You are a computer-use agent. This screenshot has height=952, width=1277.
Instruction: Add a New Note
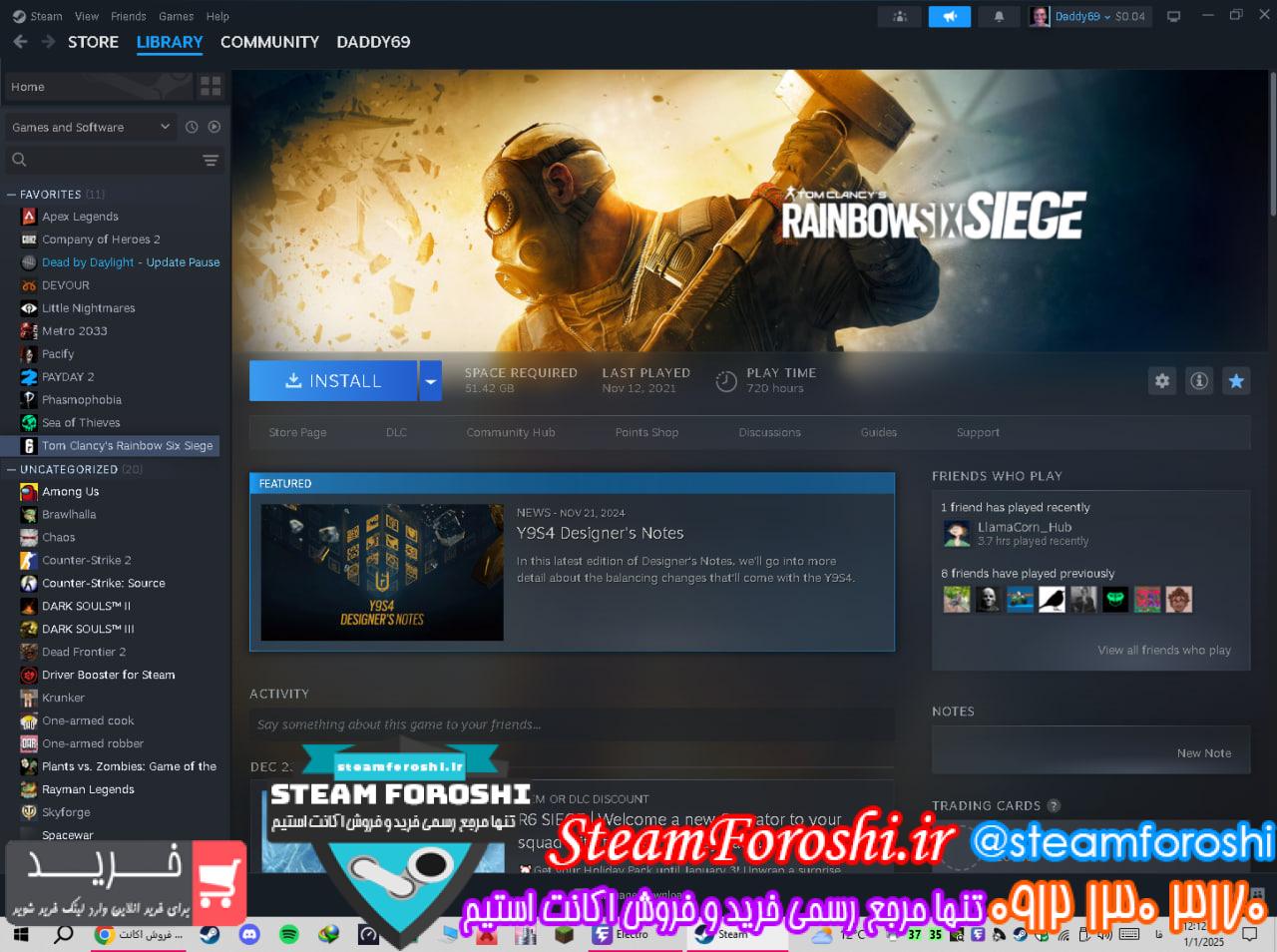[1204, 753]
